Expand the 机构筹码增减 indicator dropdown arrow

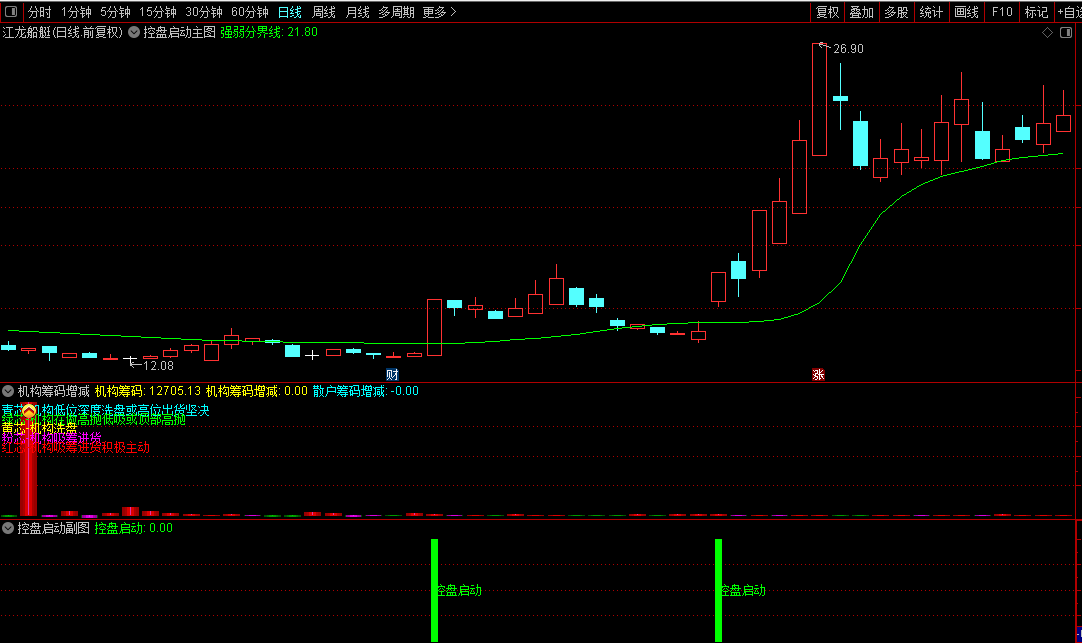tap(8, 391)
